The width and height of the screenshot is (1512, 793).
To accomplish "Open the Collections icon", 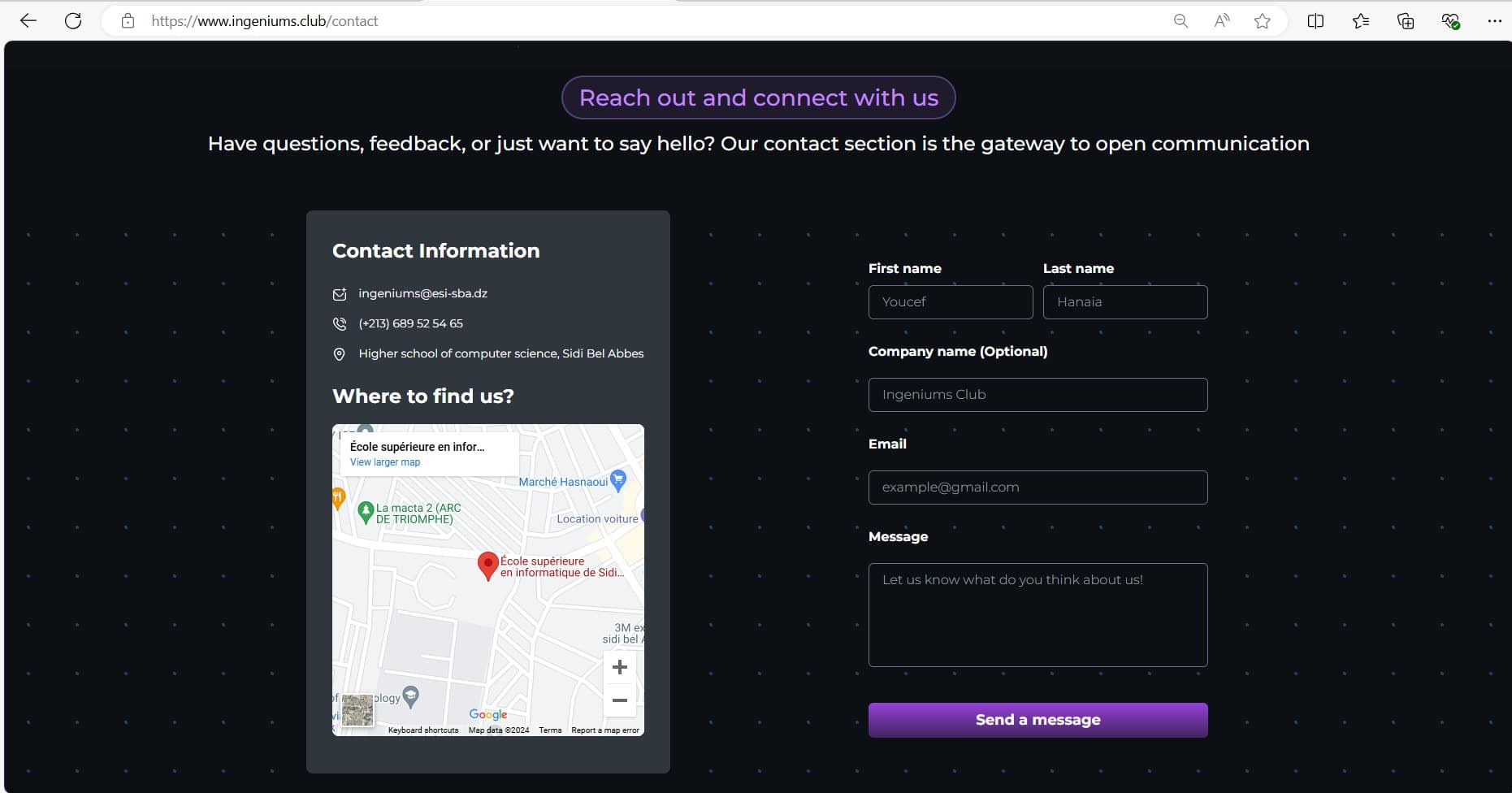I will (x=1406, y=21).
